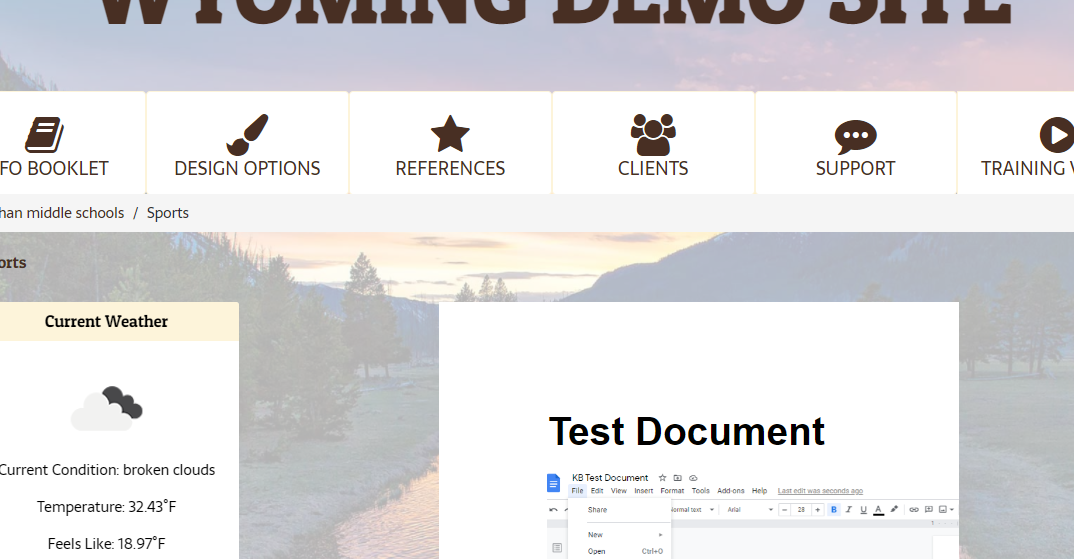This screenshot has height=559, width=1074.
Task: Open the Normal text style dropdown
Action: coord(693,510)
